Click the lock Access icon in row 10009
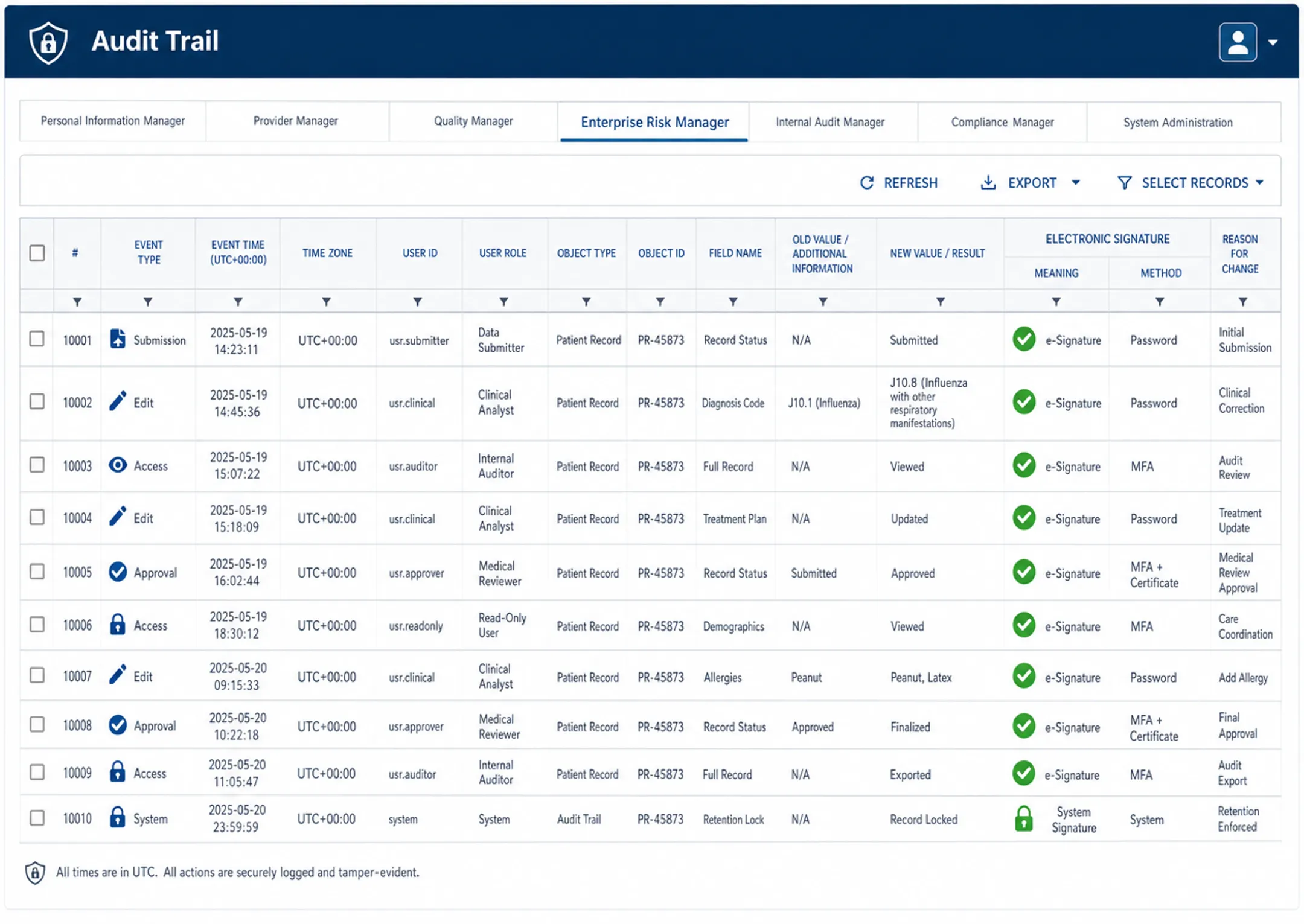 coord(118,772)
